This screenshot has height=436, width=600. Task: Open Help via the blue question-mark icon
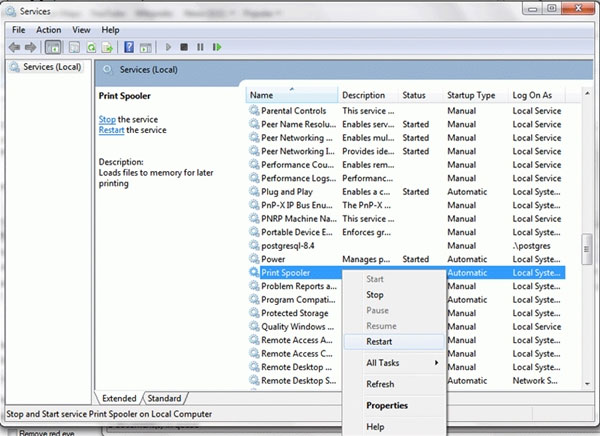129,47
